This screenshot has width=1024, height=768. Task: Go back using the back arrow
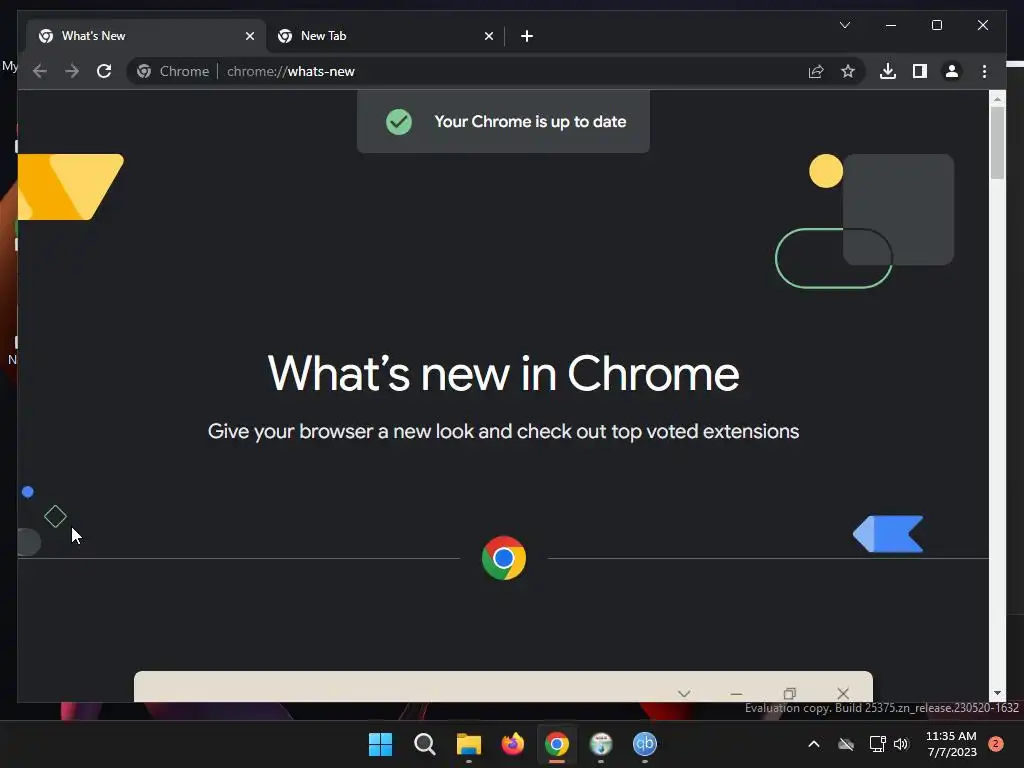40,71
